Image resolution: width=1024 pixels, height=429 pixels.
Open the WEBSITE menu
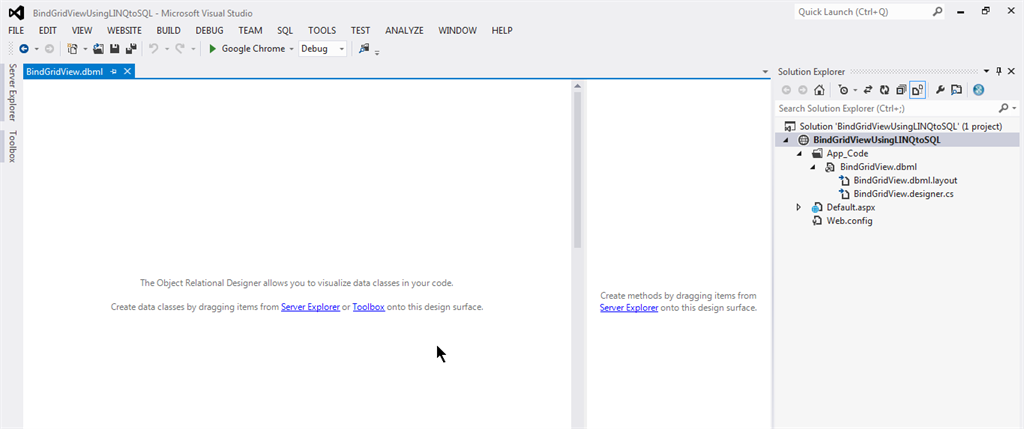[x=124, y=30]
